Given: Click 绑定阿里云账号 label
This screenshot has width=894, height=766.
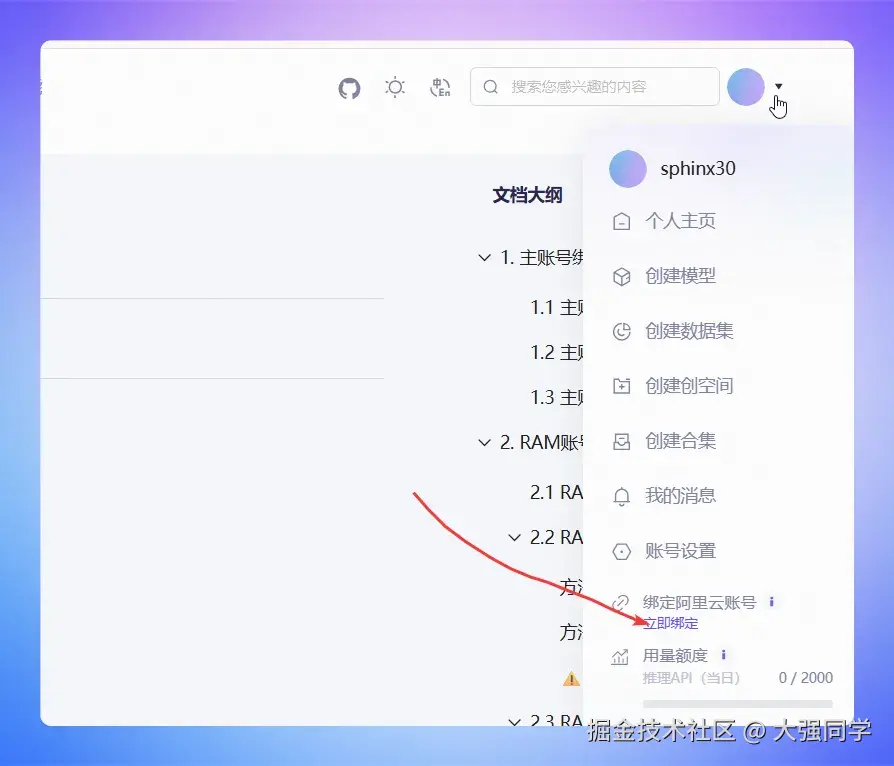Looking at the screenshot, I should pyautogui.click(x=700, y=602).
